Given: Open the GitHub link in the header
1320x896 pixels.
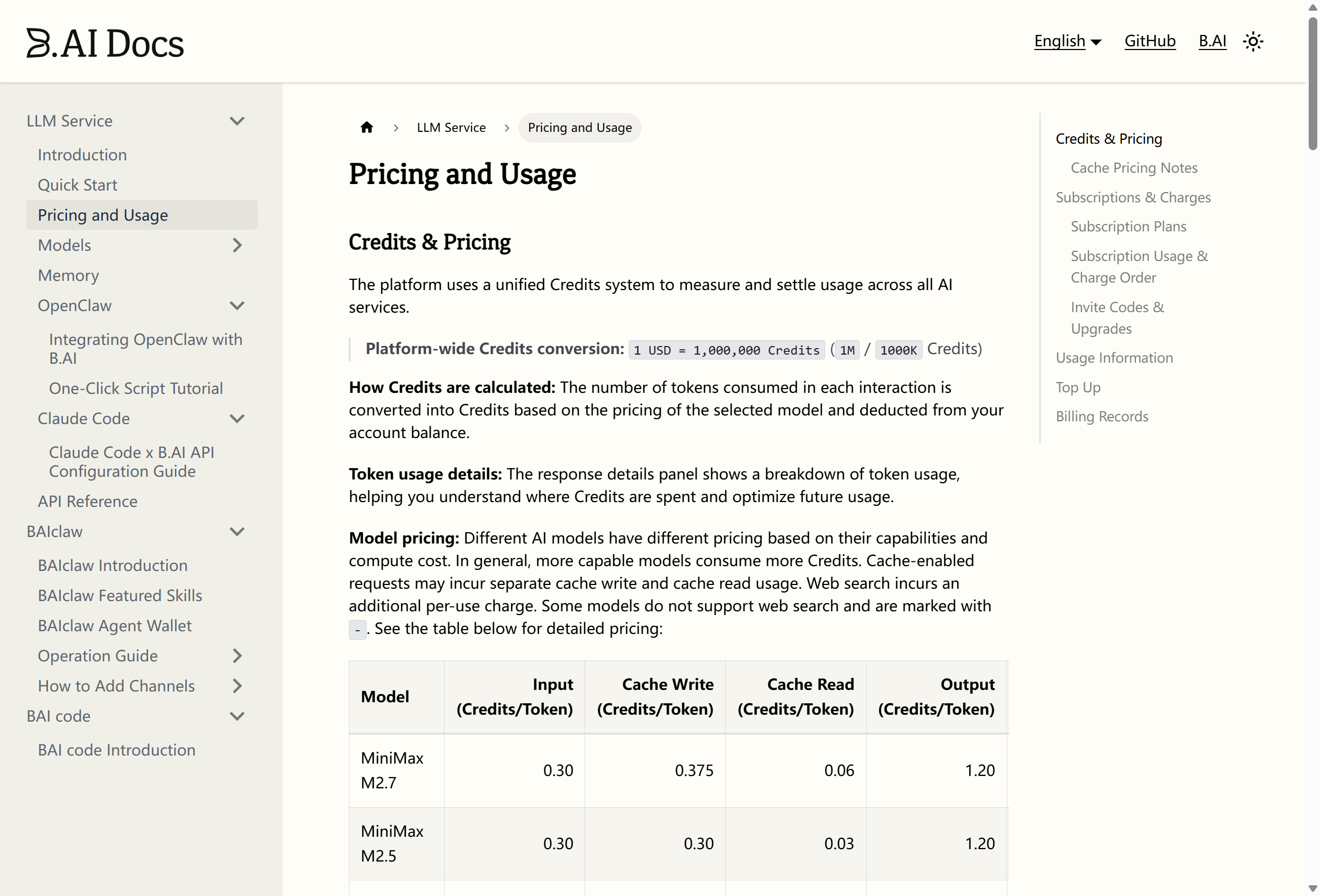Looking at the screenshot, I should (1149, 41).
